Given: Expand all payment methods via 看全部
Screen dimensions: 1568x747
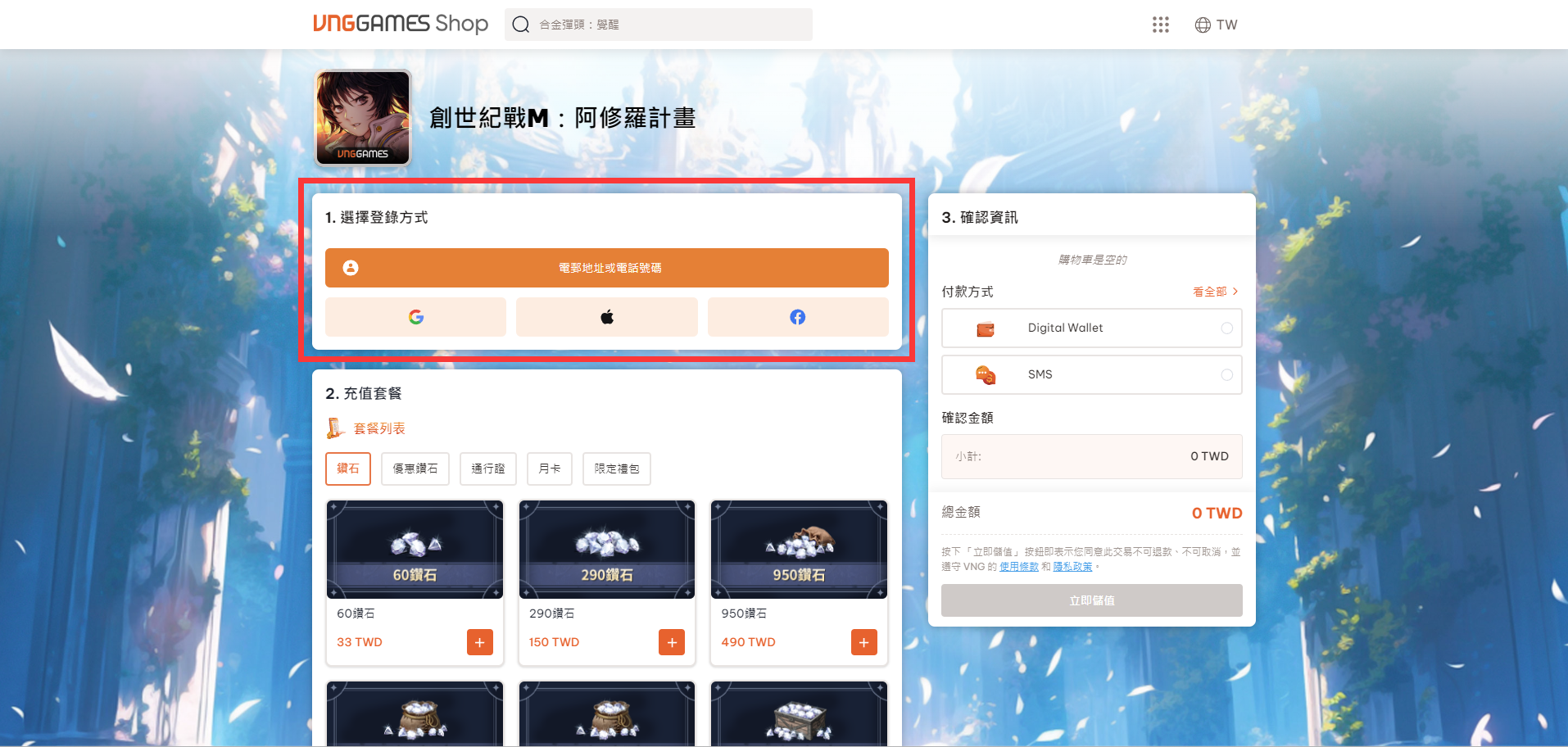Looking at the screenshot, I should point(1215,292).
